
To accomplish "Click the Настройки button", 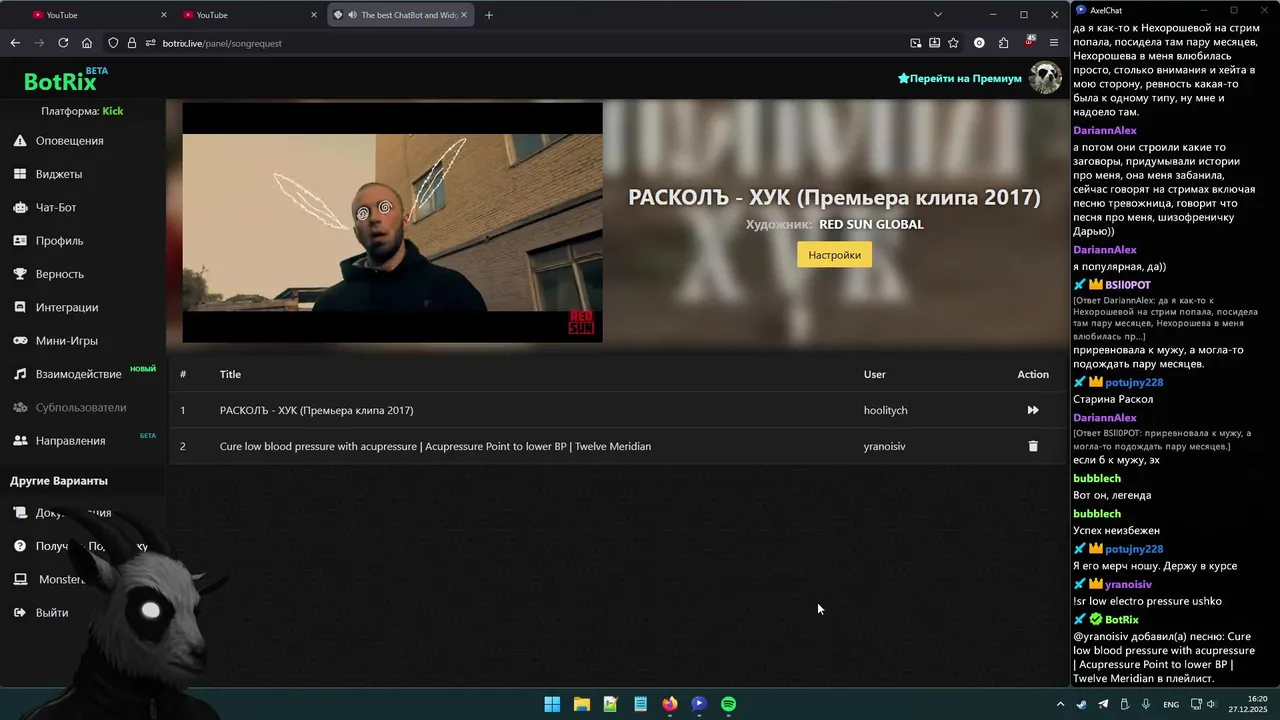I will (834, 255).
